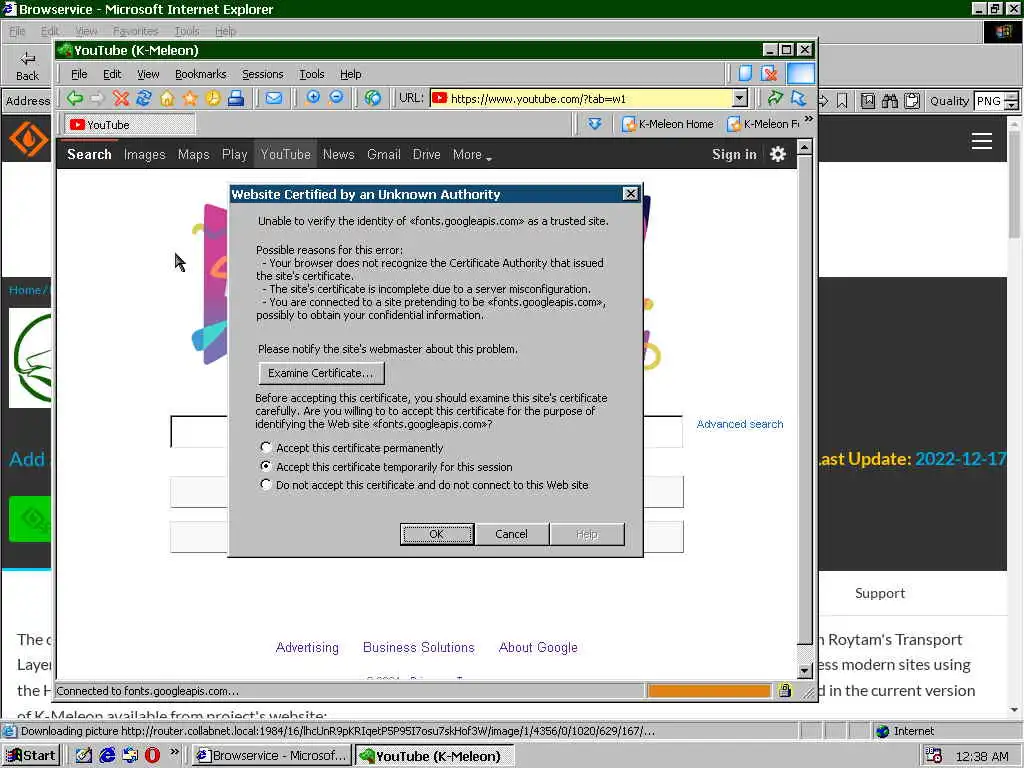
Task: Click the clipboard icon in Browservice toolbar
Action: pos(912,101)
